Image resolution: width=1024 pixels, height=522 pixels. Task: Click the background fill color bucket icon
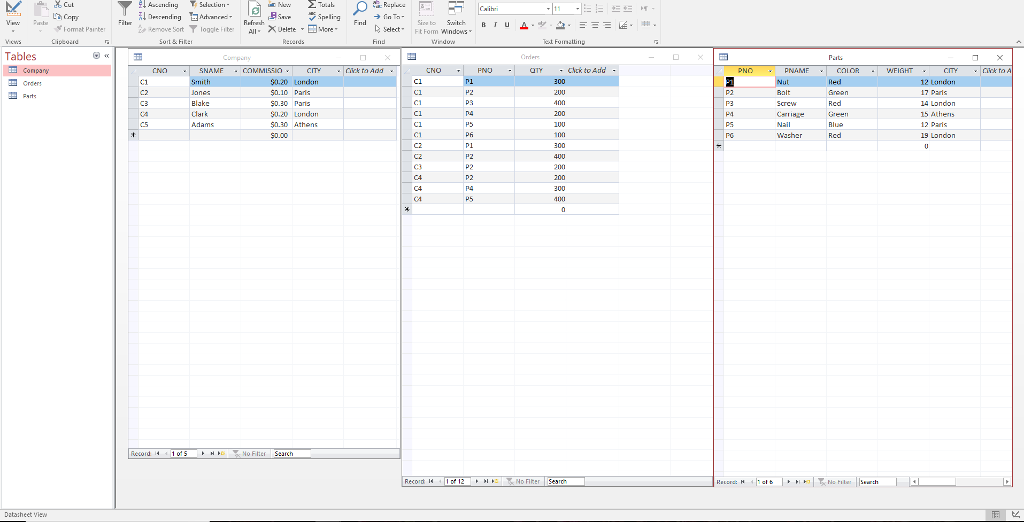(x=560, y=25)
